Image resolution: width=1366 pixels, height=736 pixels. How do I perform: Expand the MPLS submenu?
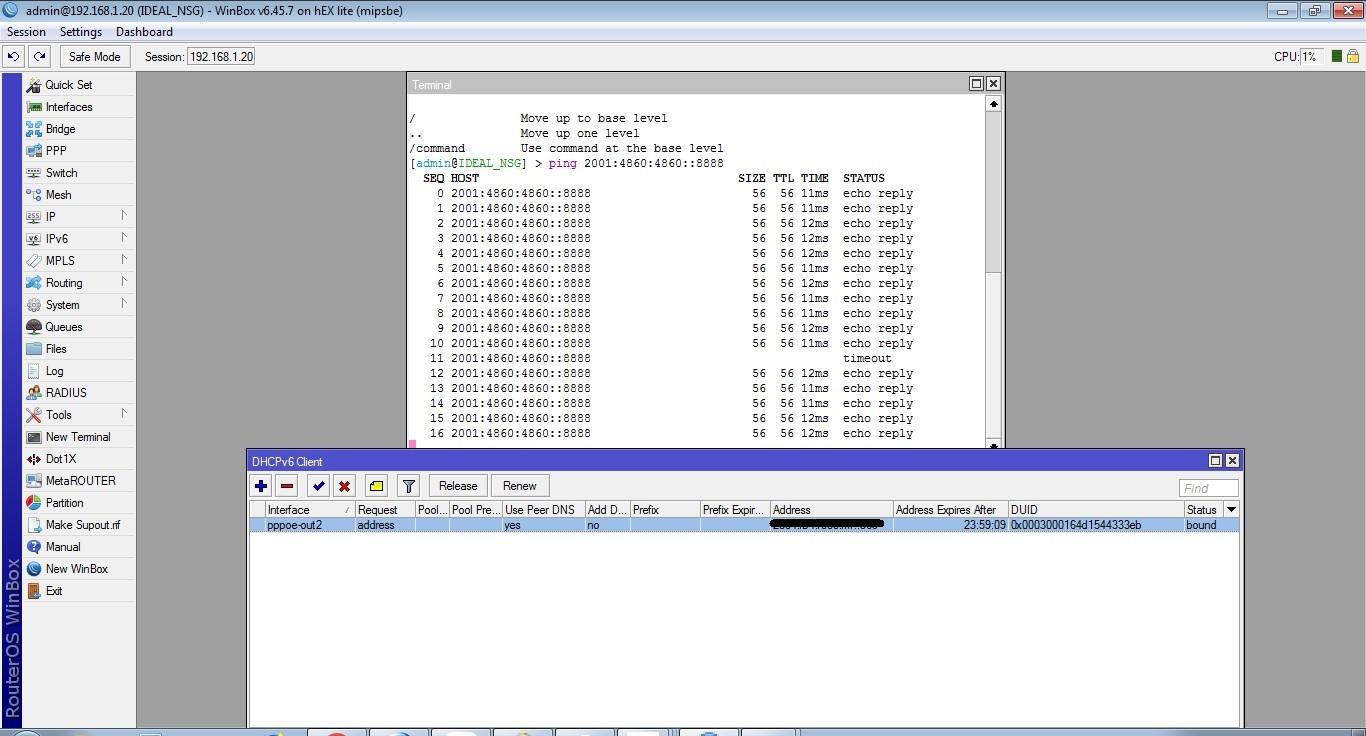tap(78, 261)
